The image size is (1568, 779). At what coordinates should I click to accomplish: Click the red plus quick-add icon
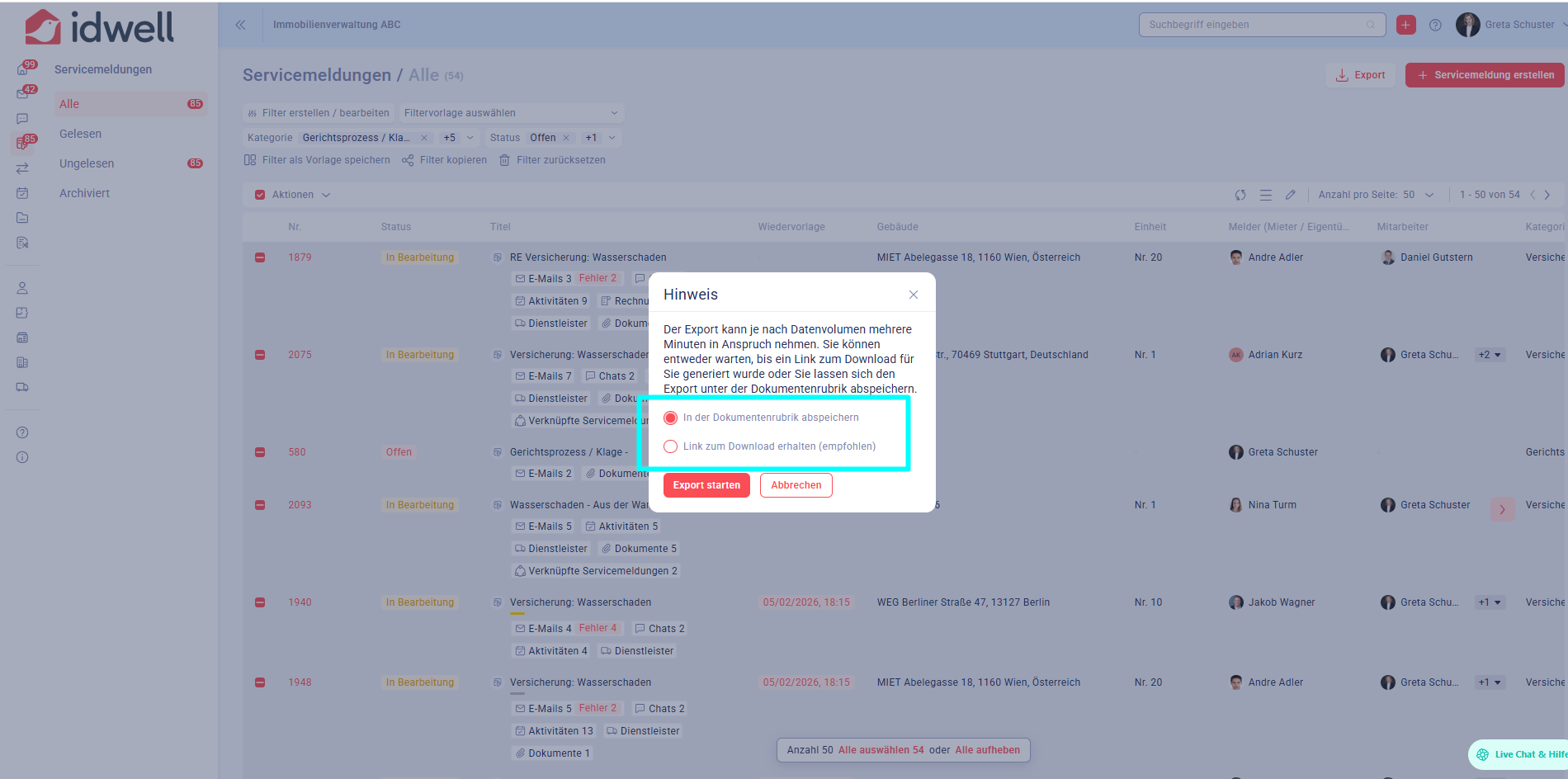[x=1405, y=25]
